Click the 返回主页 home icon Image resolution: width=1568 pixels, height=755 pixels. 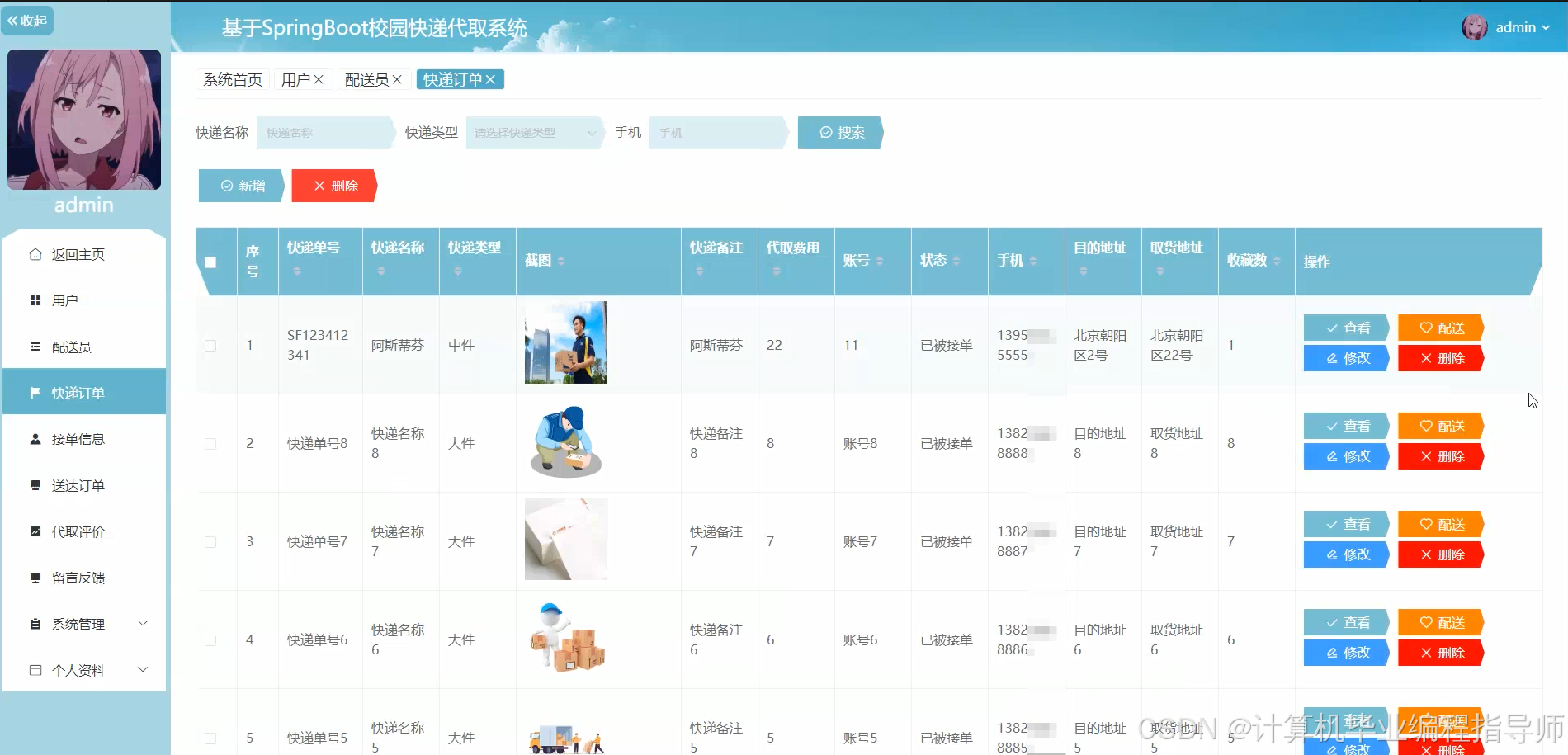[x=33, y=253]
